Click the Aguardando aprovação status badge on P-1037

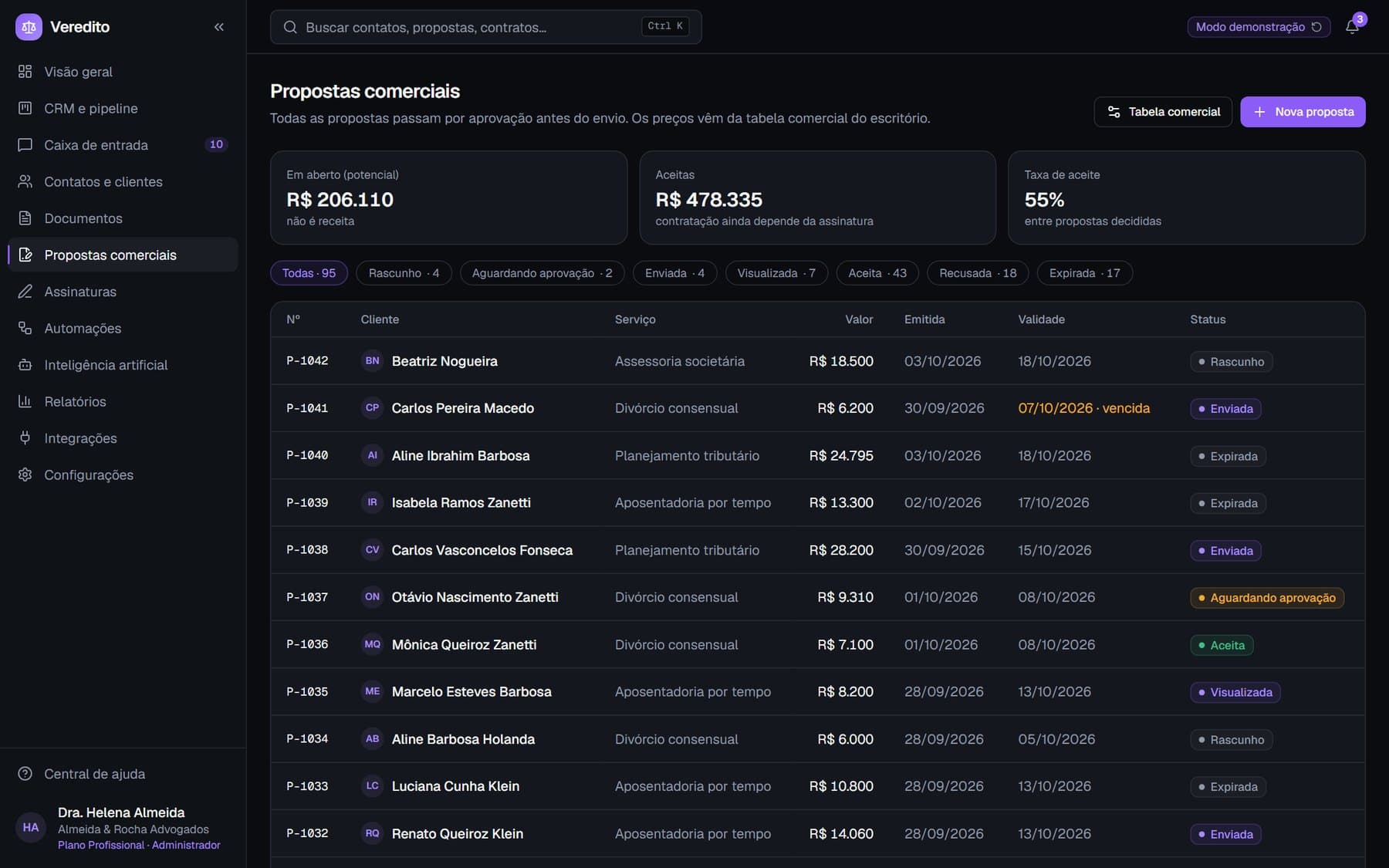pyautogui.click(x=1267, y=598)
